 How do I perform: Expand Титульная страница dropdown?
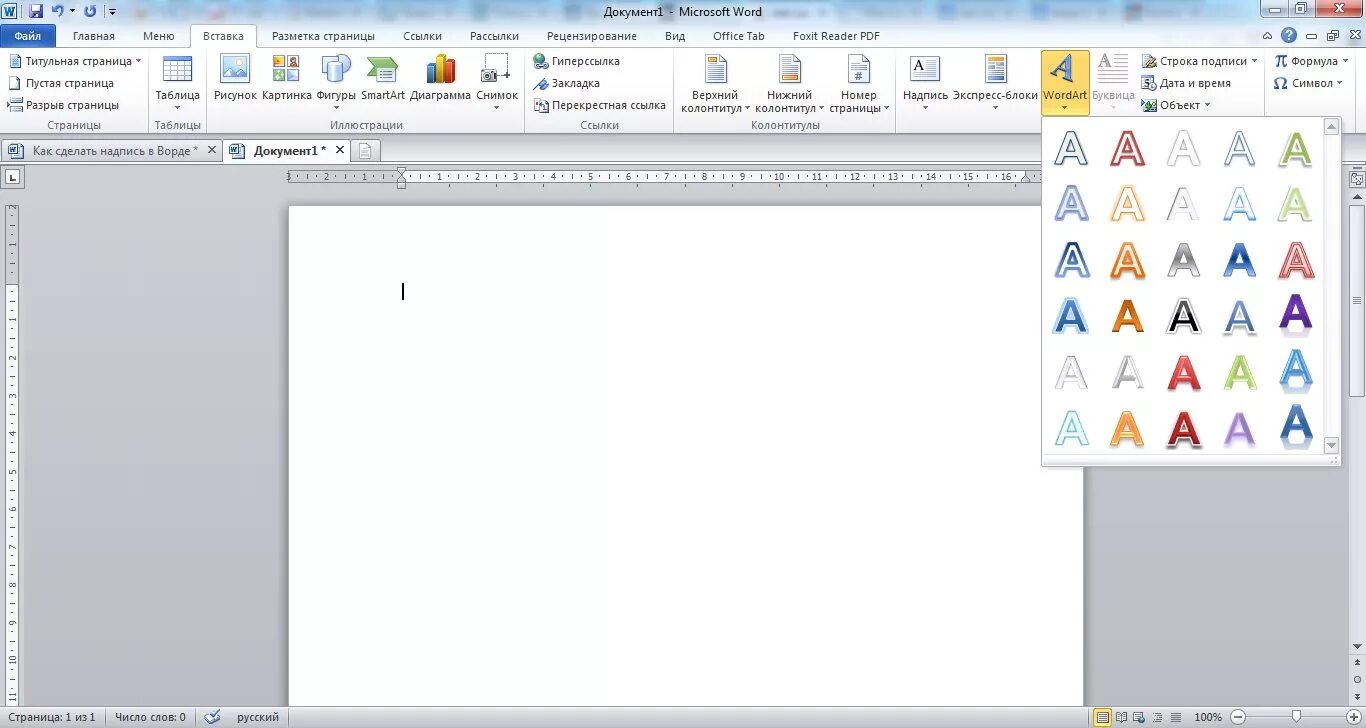tap(139, 61)
